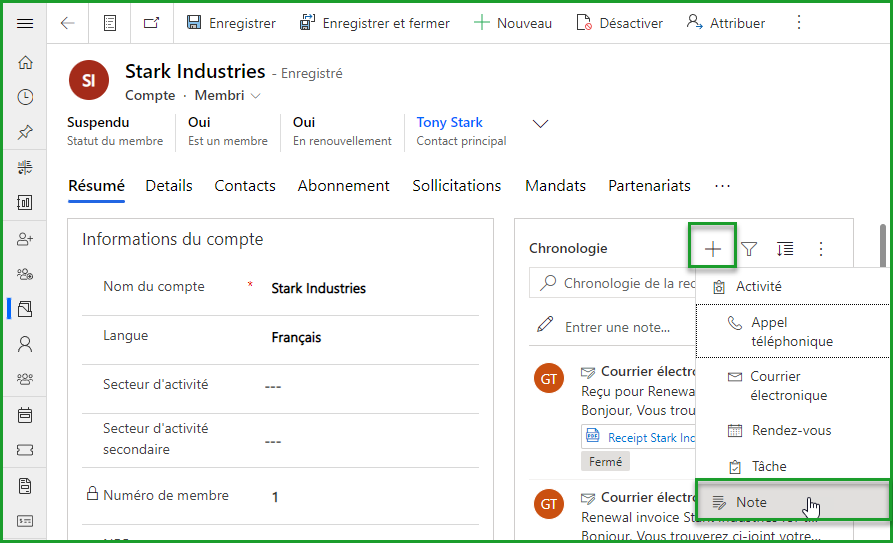This screenshot has width=893, height=543.
Task: Open record in new window icon
Action: tap(151, 23)
